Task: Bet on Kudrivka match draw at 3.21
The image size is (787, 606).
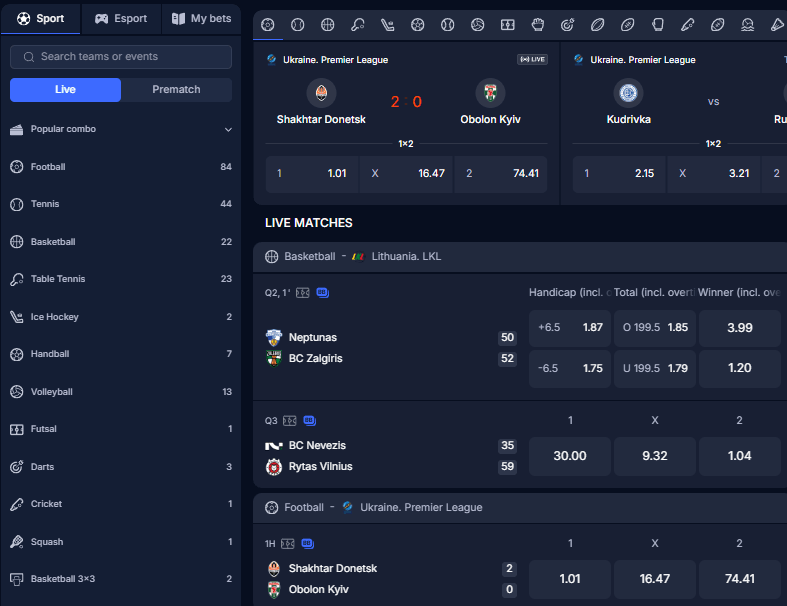Action: pyautogui.click(x=714, y=174)
